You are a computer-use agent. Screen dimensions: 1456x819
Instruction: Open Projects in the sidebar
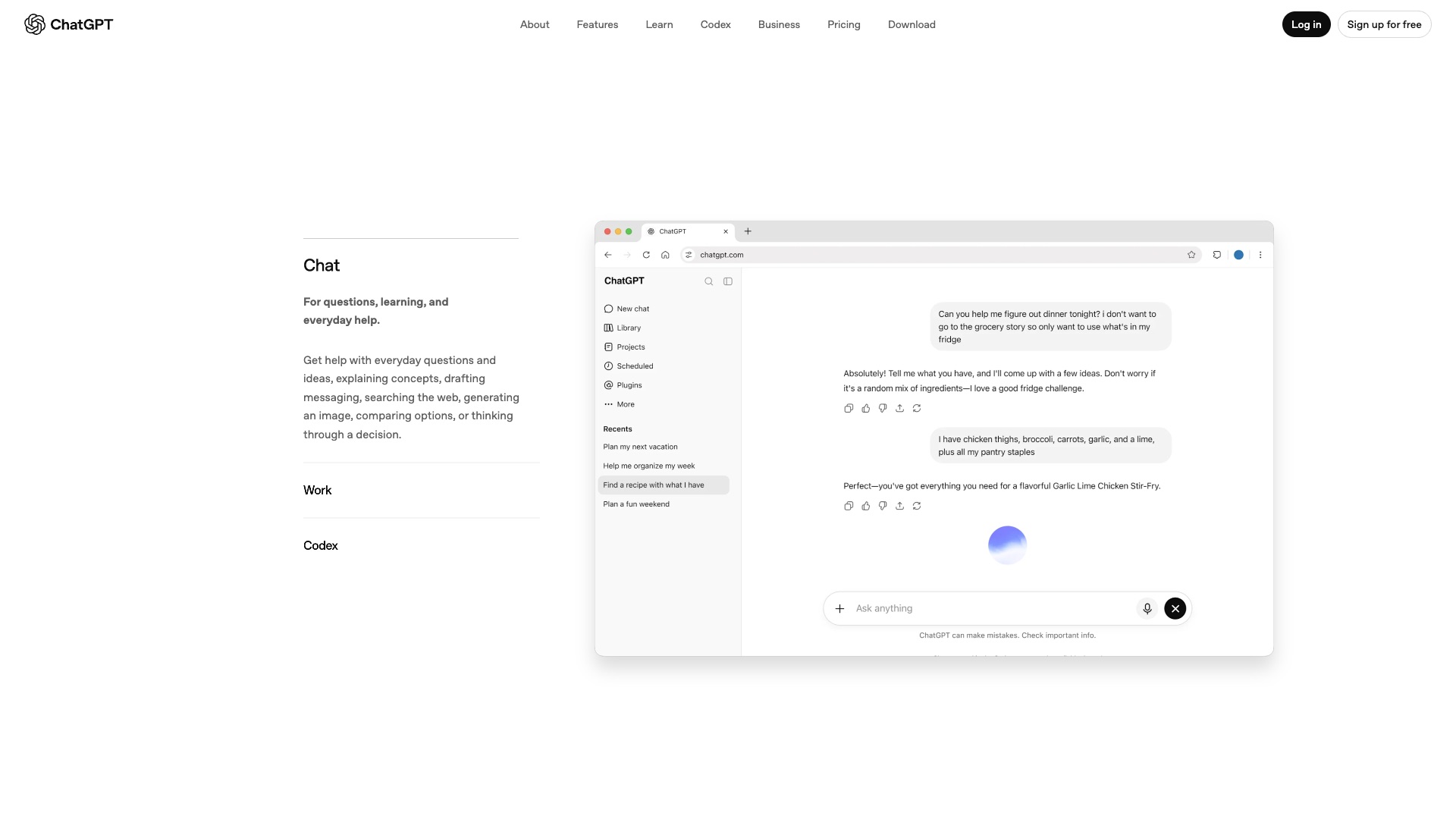coord(624,347)
